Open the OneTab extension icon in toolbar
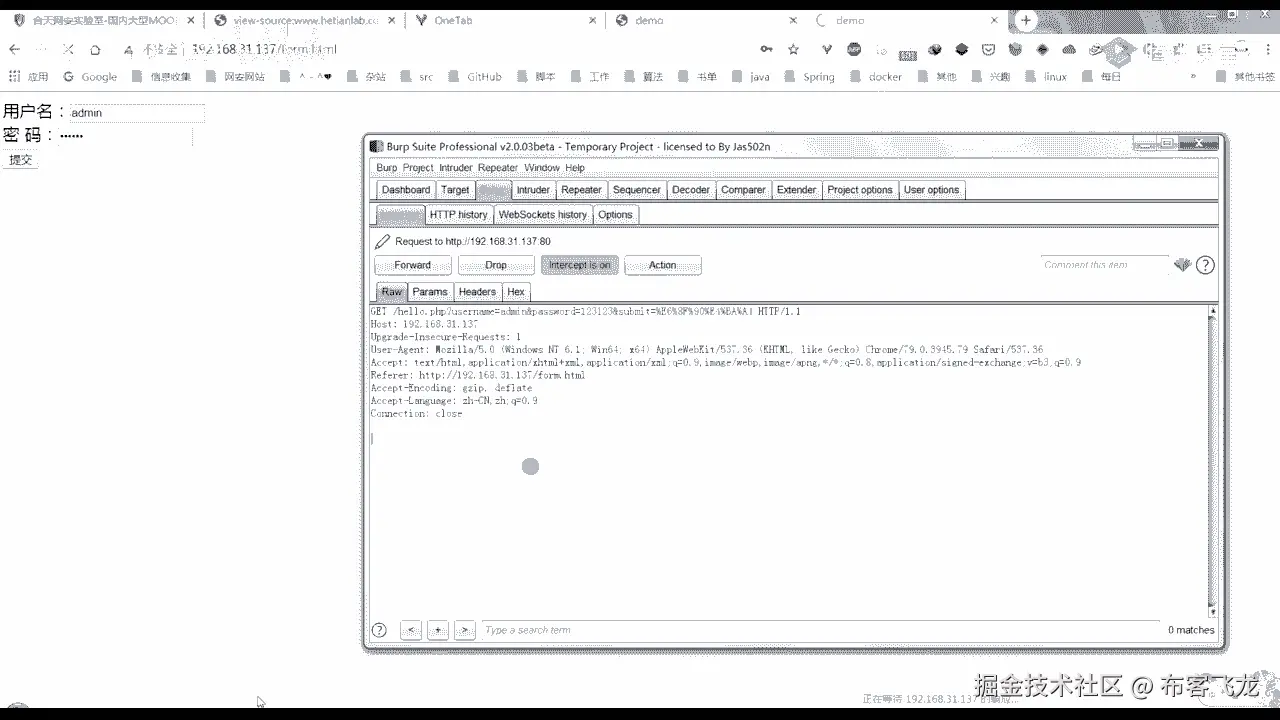The image size is (1280, 720). pos(826,49)
